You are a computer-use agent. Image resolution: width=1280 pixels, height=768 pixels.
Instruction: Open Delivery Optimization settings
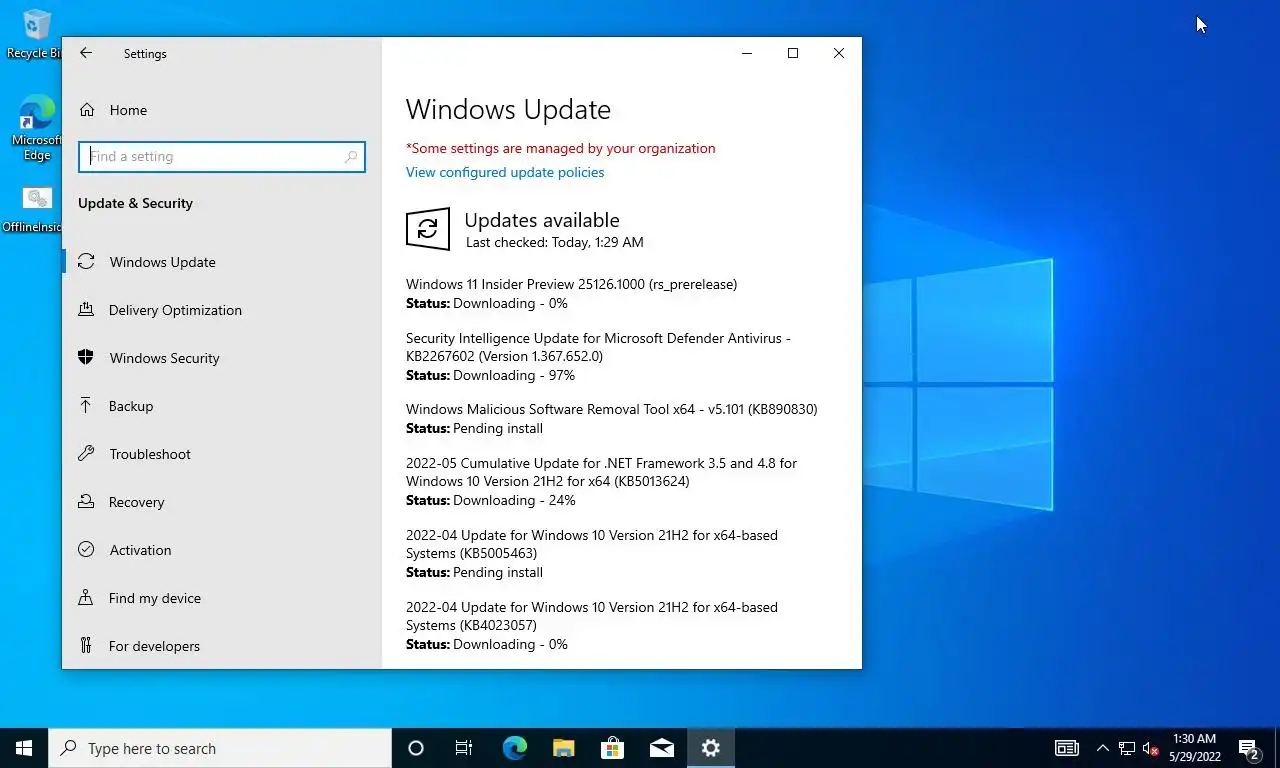click(221, 310)
